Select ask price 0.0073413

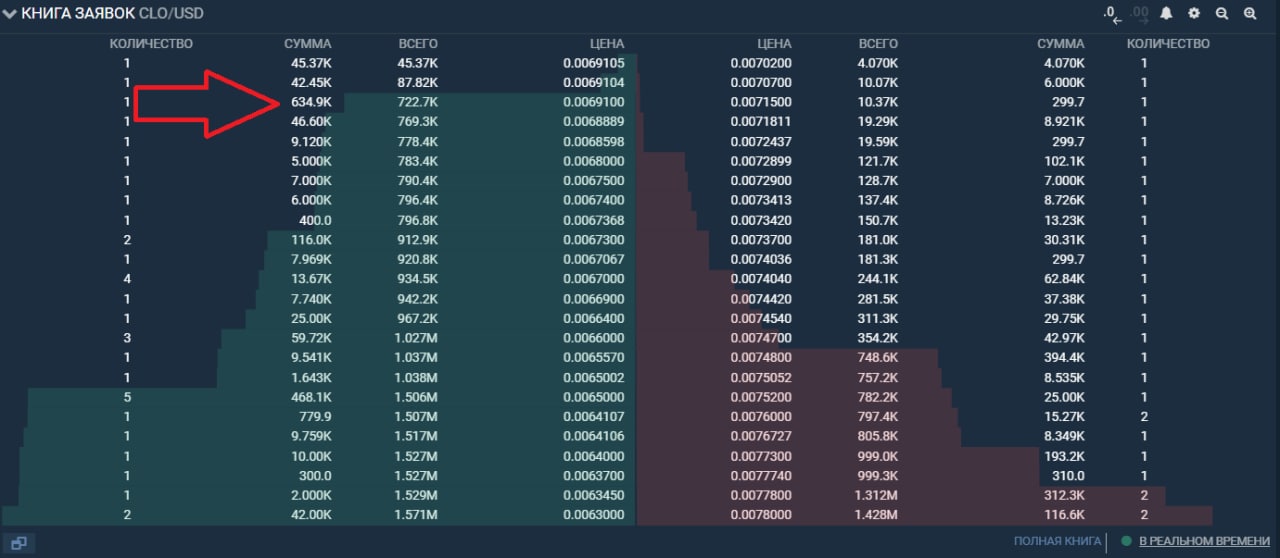[761, 201]
